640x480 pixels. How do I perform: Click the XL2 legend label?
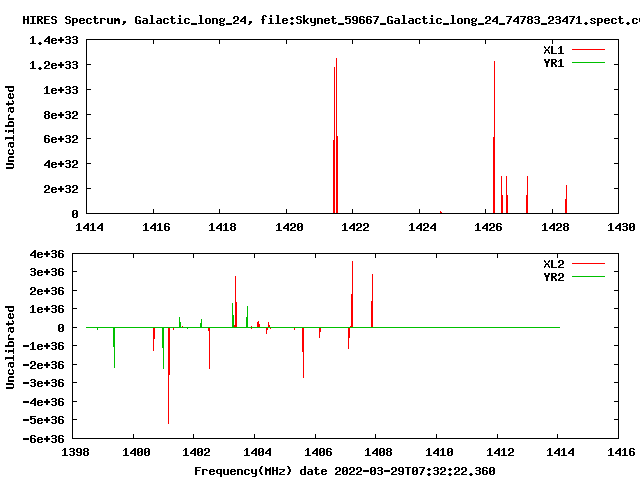[553, 264]
